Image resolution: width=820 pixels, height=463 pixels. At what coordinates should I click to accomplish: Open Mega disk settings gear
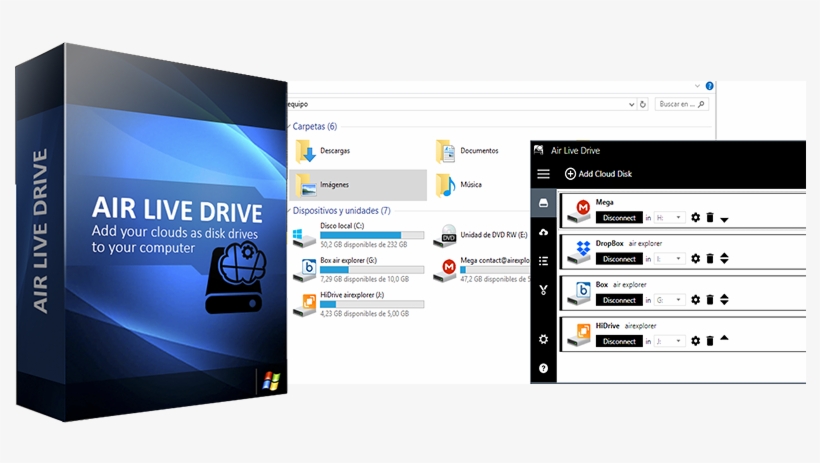(696, 217)
